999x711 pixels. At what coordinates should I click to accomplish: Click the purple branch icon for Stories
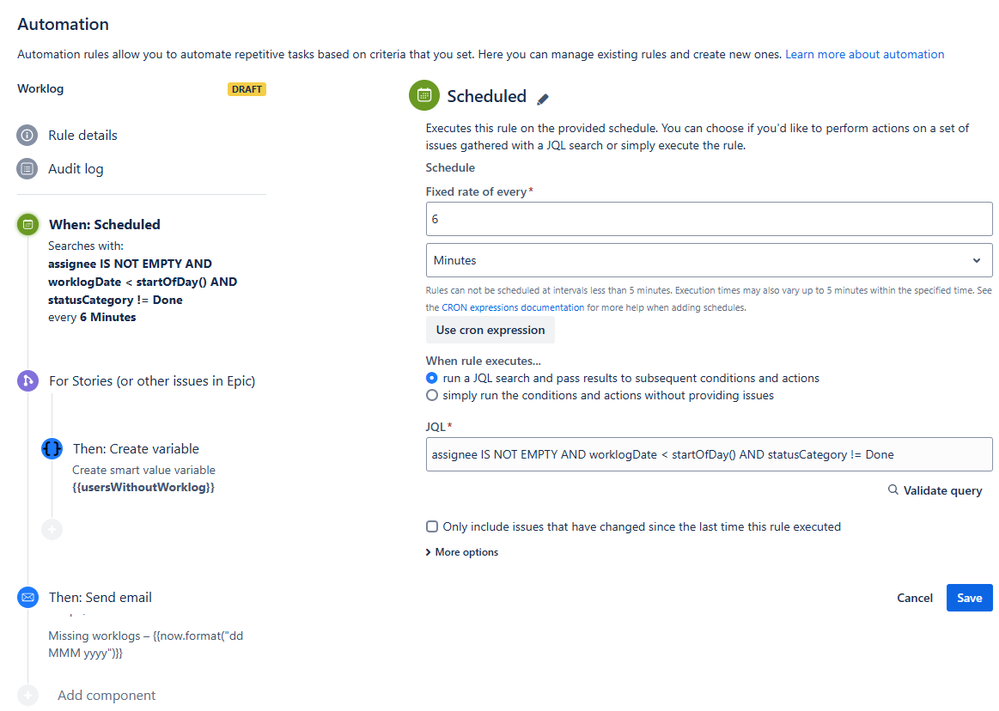pos(28,380)
